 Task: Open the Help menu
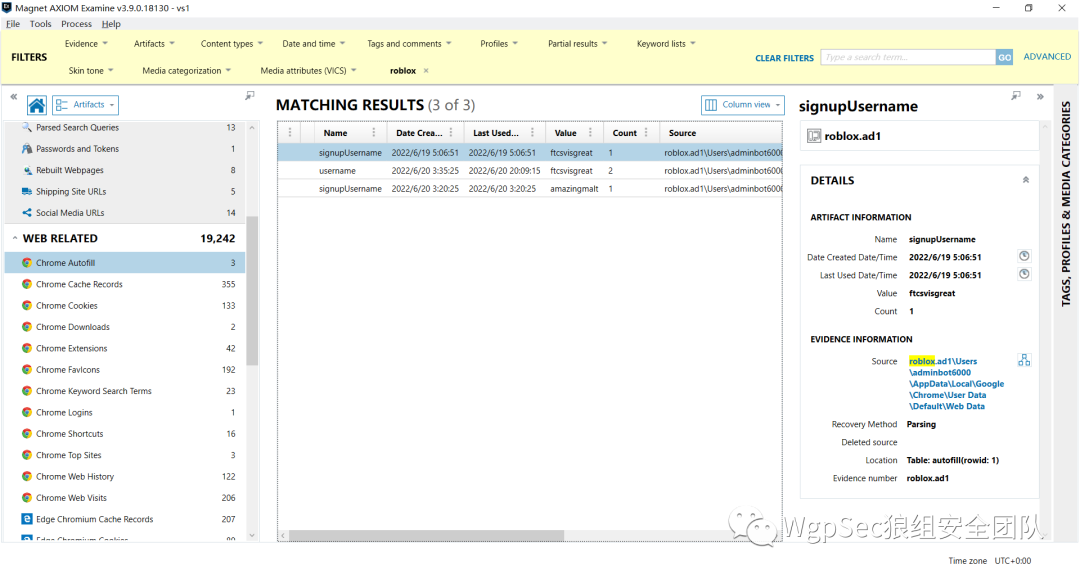(111, 23)
